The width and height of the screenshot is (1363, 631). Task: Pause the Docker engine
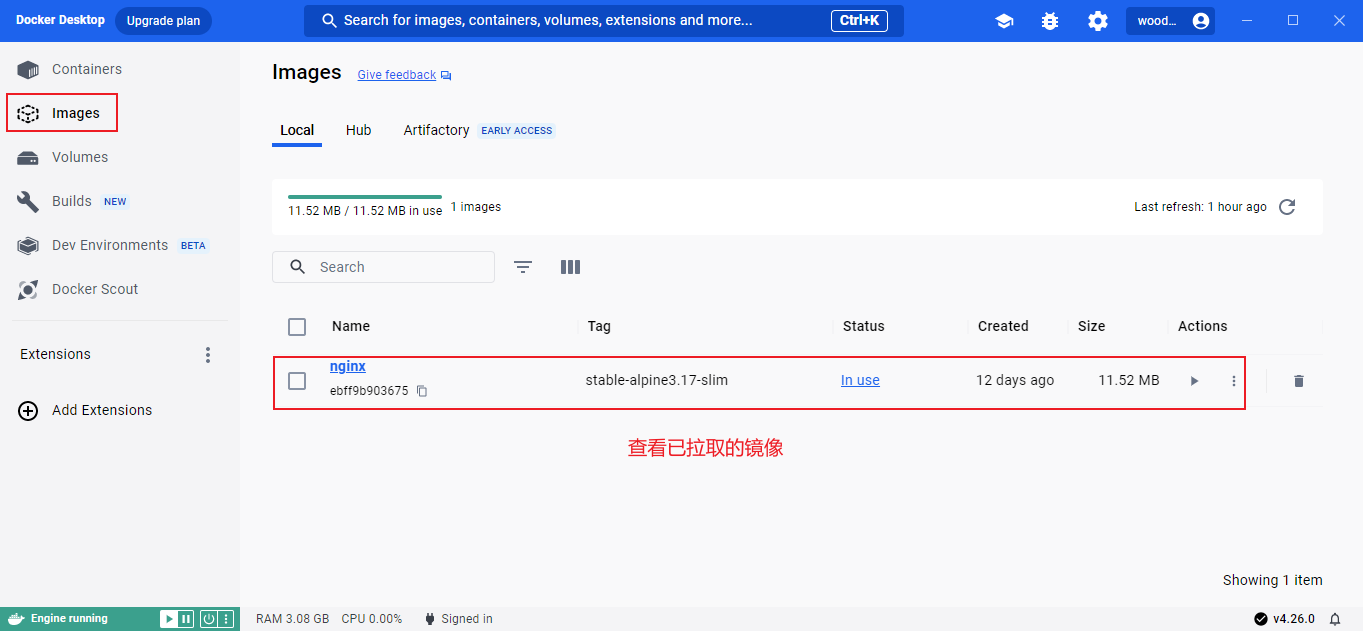185,619
